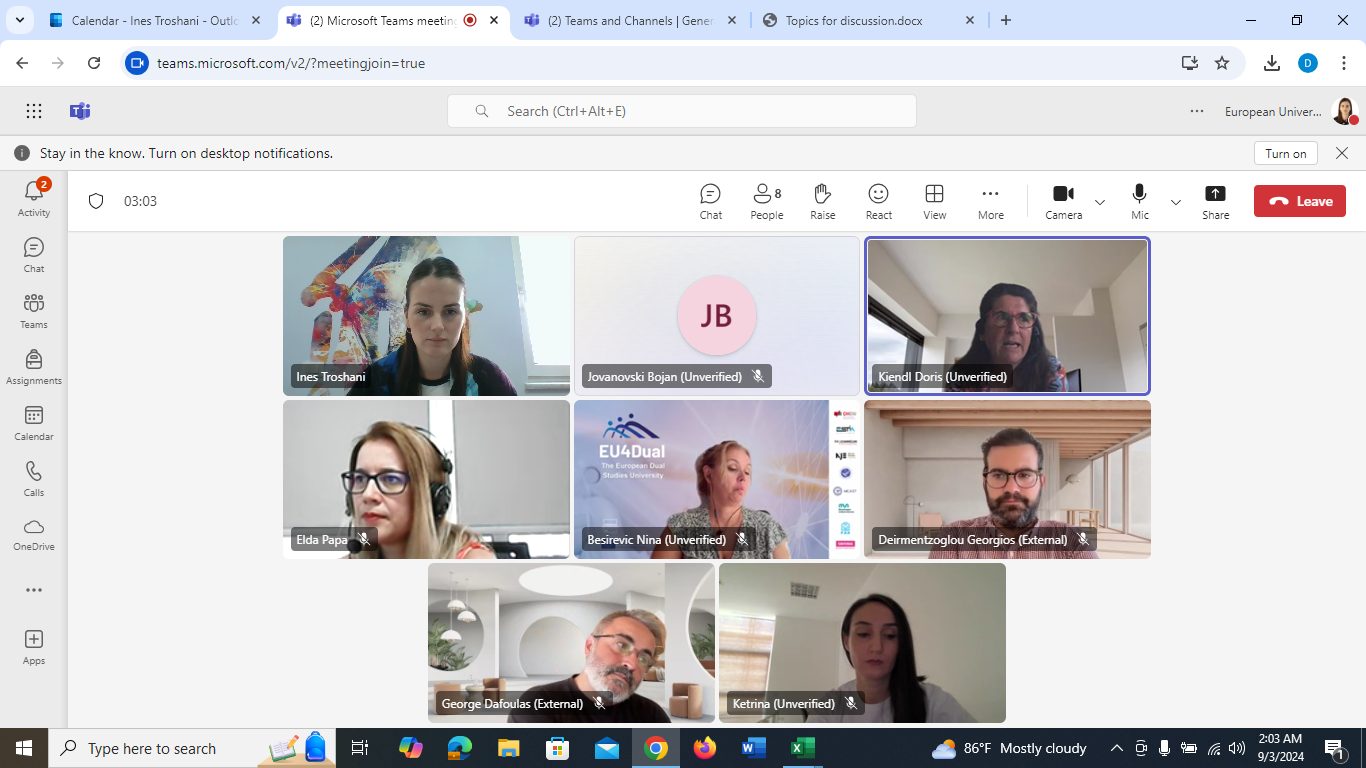Screen dimensions: 1366x768
Task: Open the Activity feed in sidebar
Action: click(34, 197)
